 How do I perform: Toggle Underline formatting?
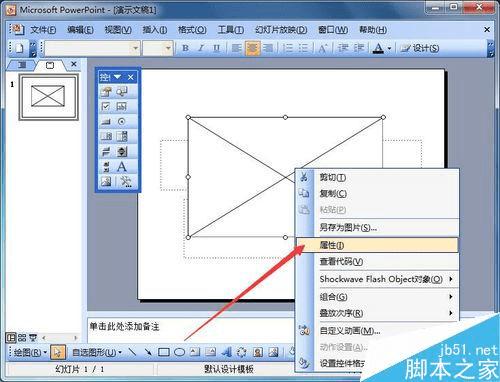pos(217,48)
